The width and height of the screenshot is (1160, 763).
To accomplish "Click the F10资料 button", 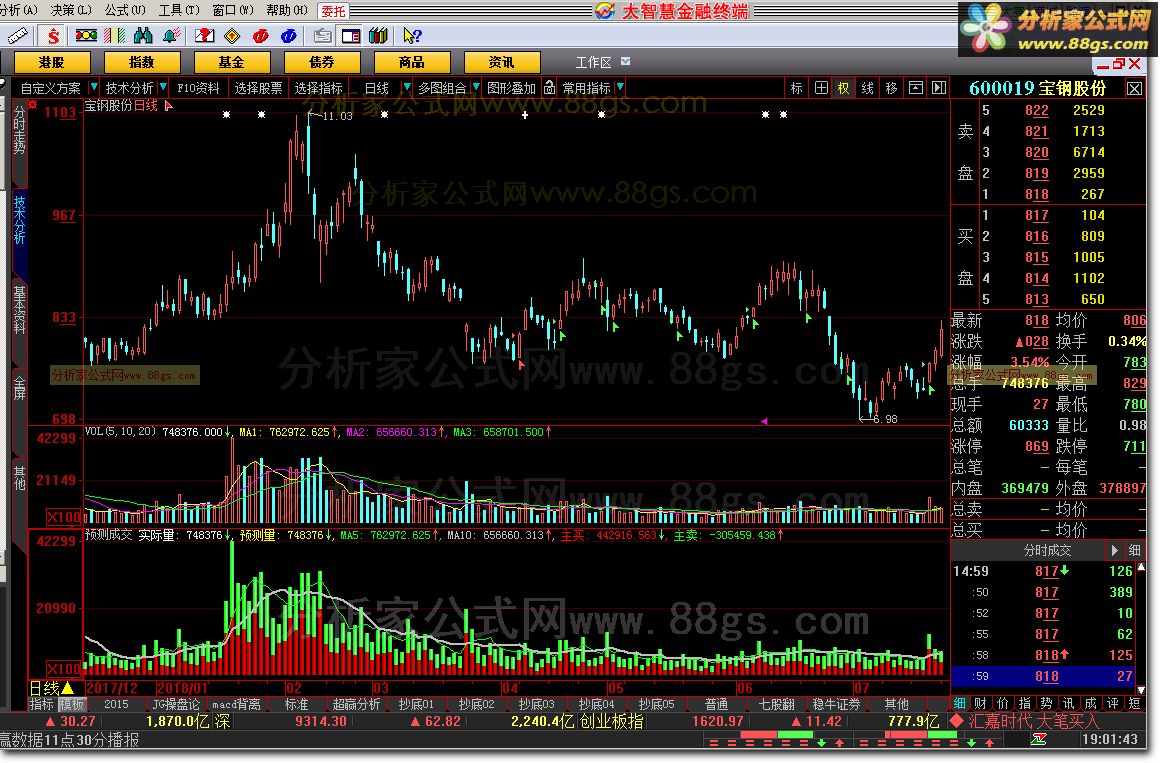I will click(198, 87).
